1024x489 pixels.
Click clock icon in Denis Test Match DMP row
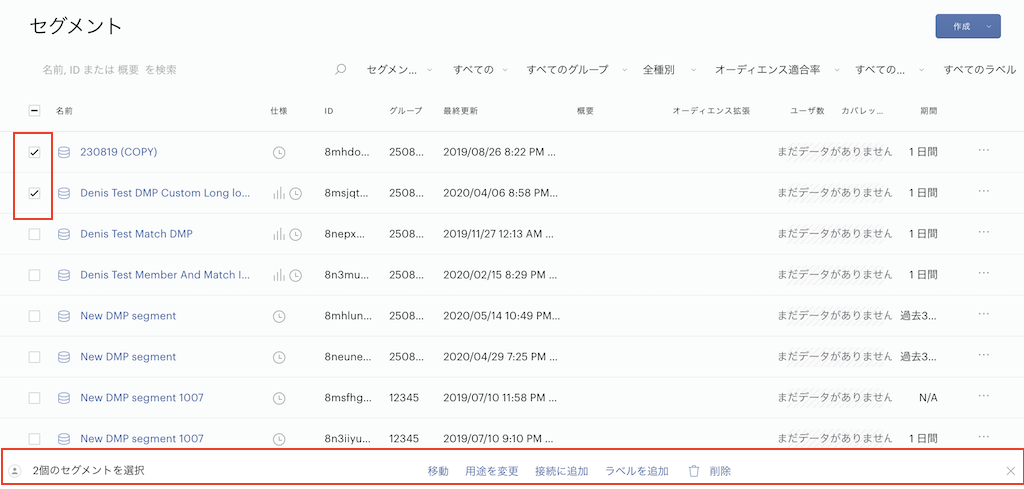click(296, 234)
